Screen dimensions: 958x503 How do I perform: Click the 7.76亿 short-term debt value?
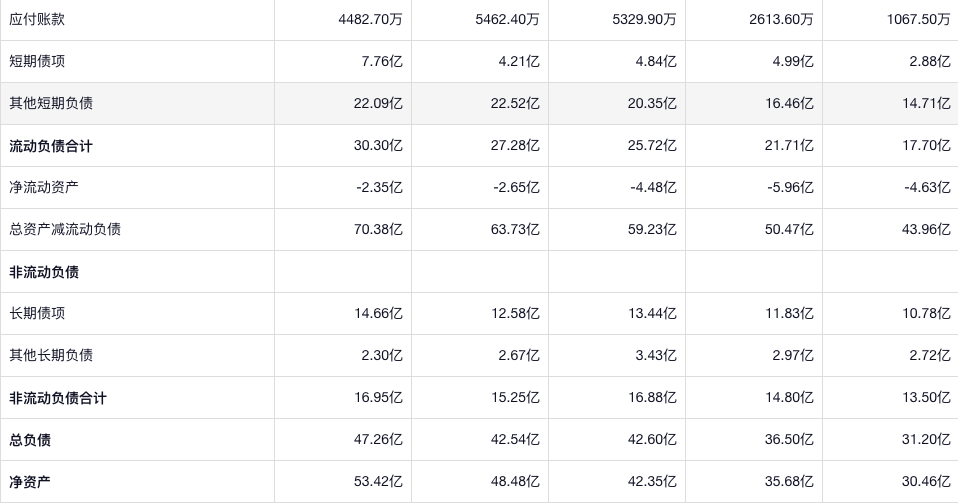pos(384,61)
